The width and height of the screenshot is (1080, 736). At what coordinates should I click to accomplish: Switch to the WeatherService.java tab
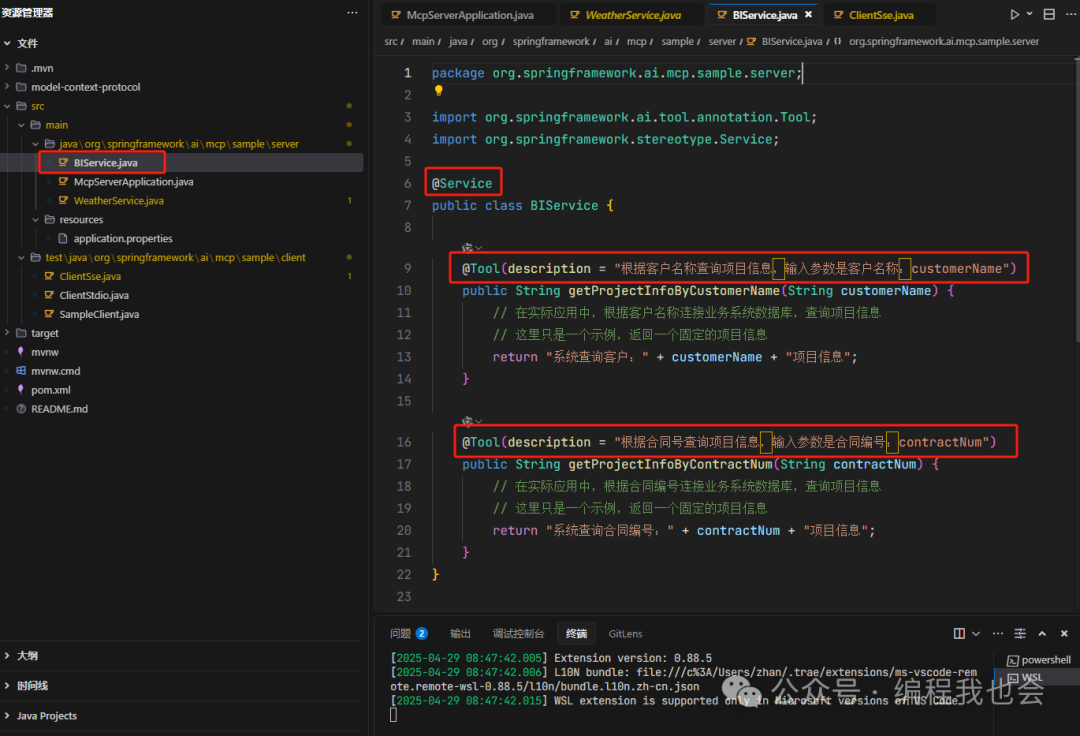point(630,14)
